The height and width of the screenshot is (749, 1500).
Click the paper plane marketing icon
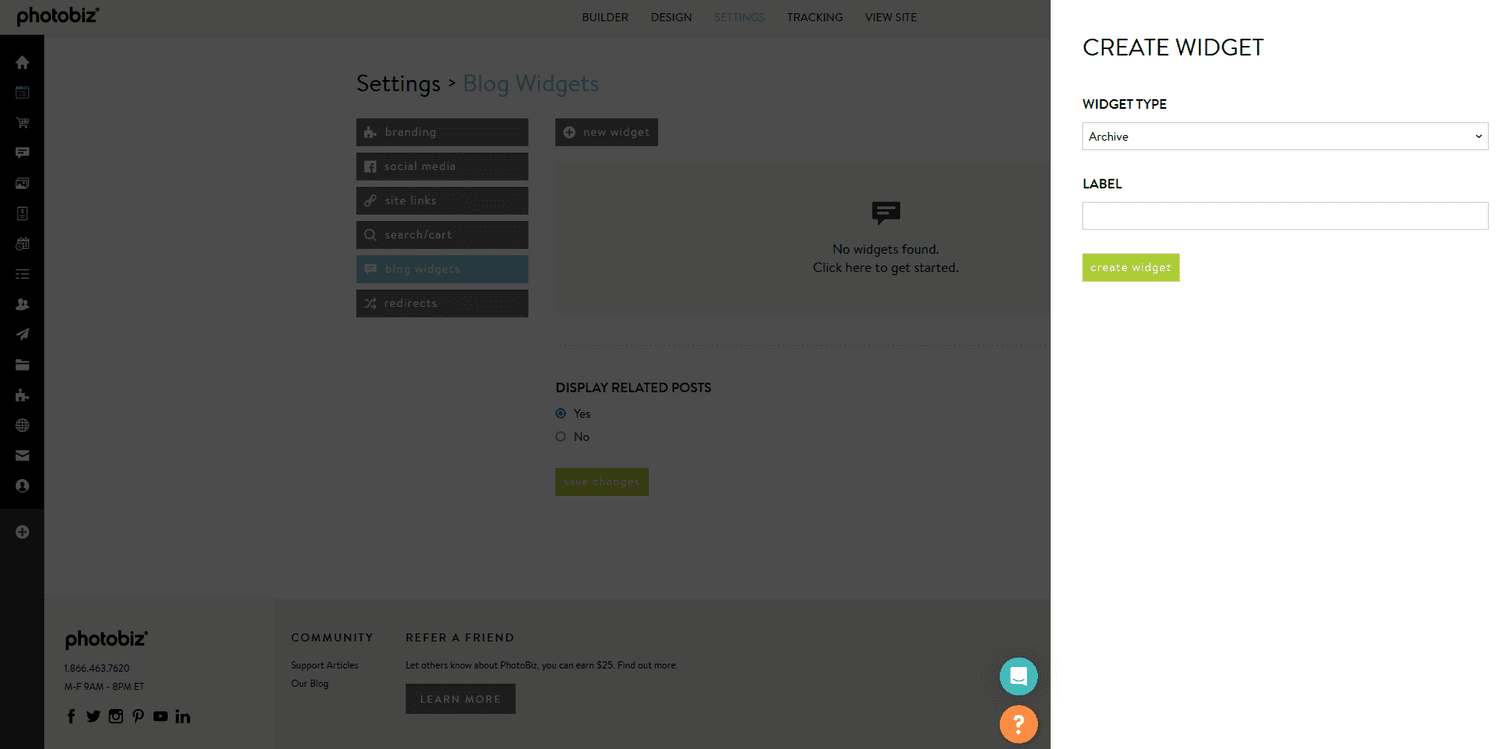click(22, 334)
